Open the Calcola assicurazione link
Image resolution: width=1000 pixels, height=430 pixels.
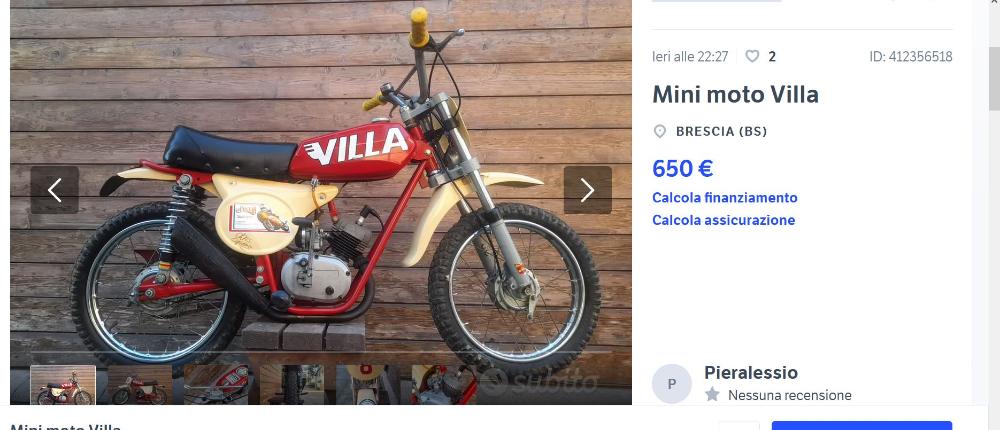point(723,220)
